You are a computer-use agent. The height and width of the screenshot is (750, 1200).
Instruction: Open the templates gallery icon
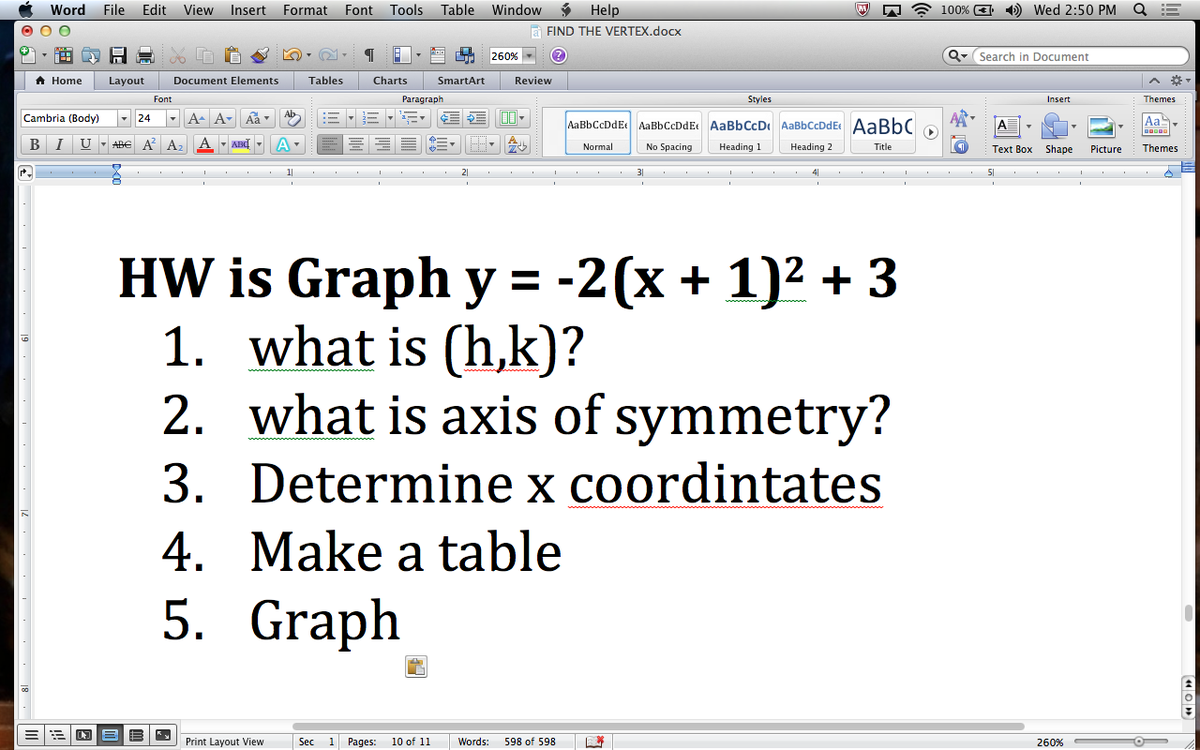tap(65, 56)
